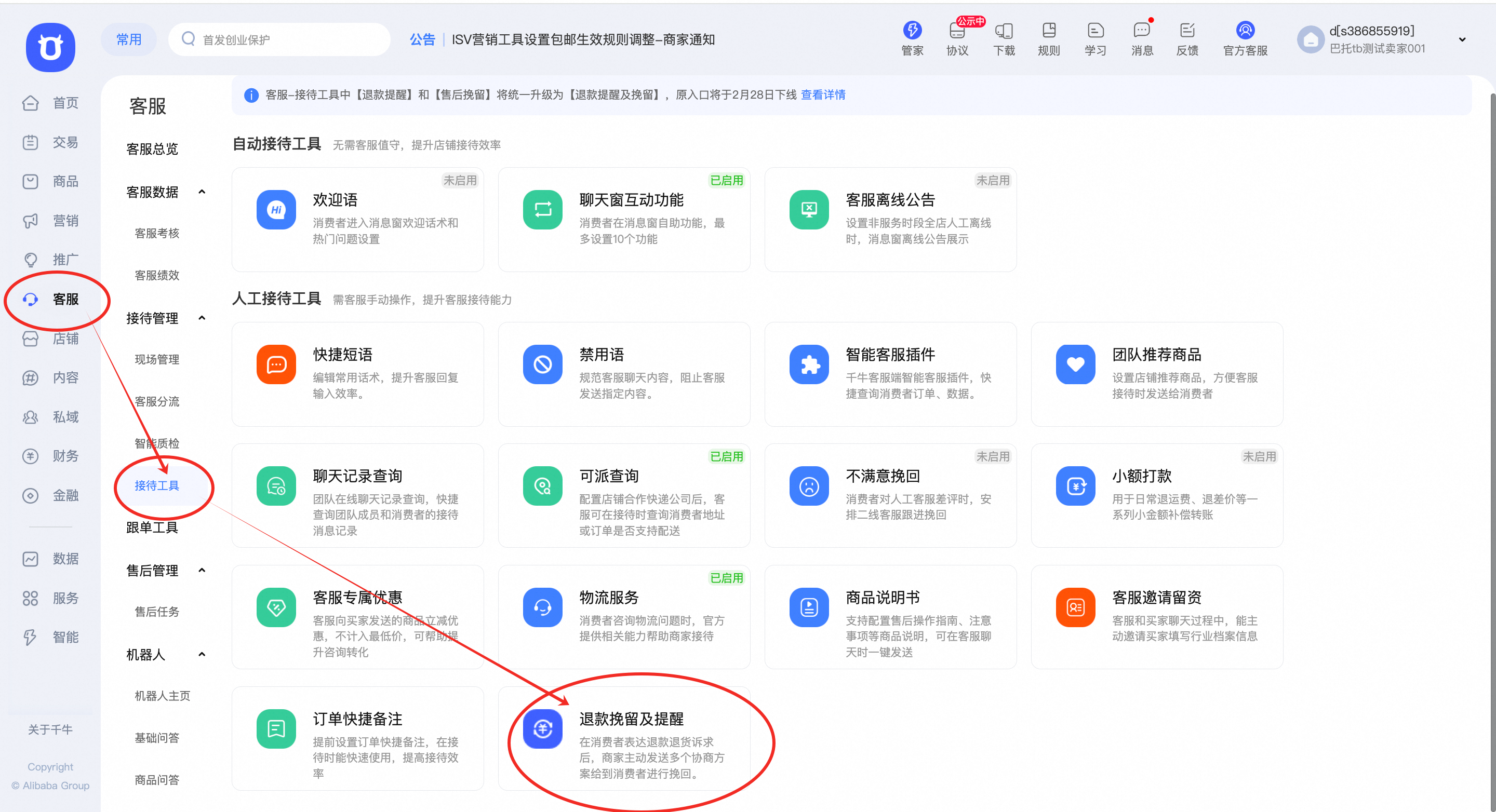Select 售后任务 in the submenu
The image size is (1496, 812).
coord(157,612)
